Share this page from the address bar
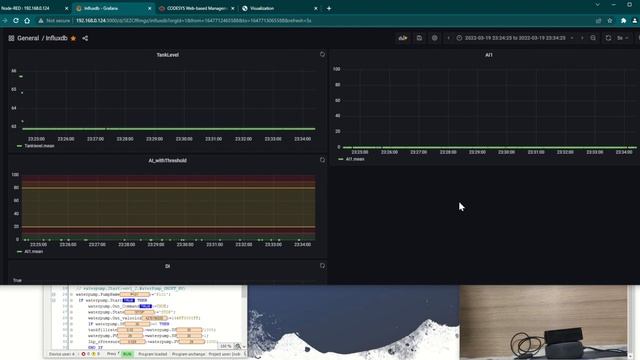 tap(598, 20)
